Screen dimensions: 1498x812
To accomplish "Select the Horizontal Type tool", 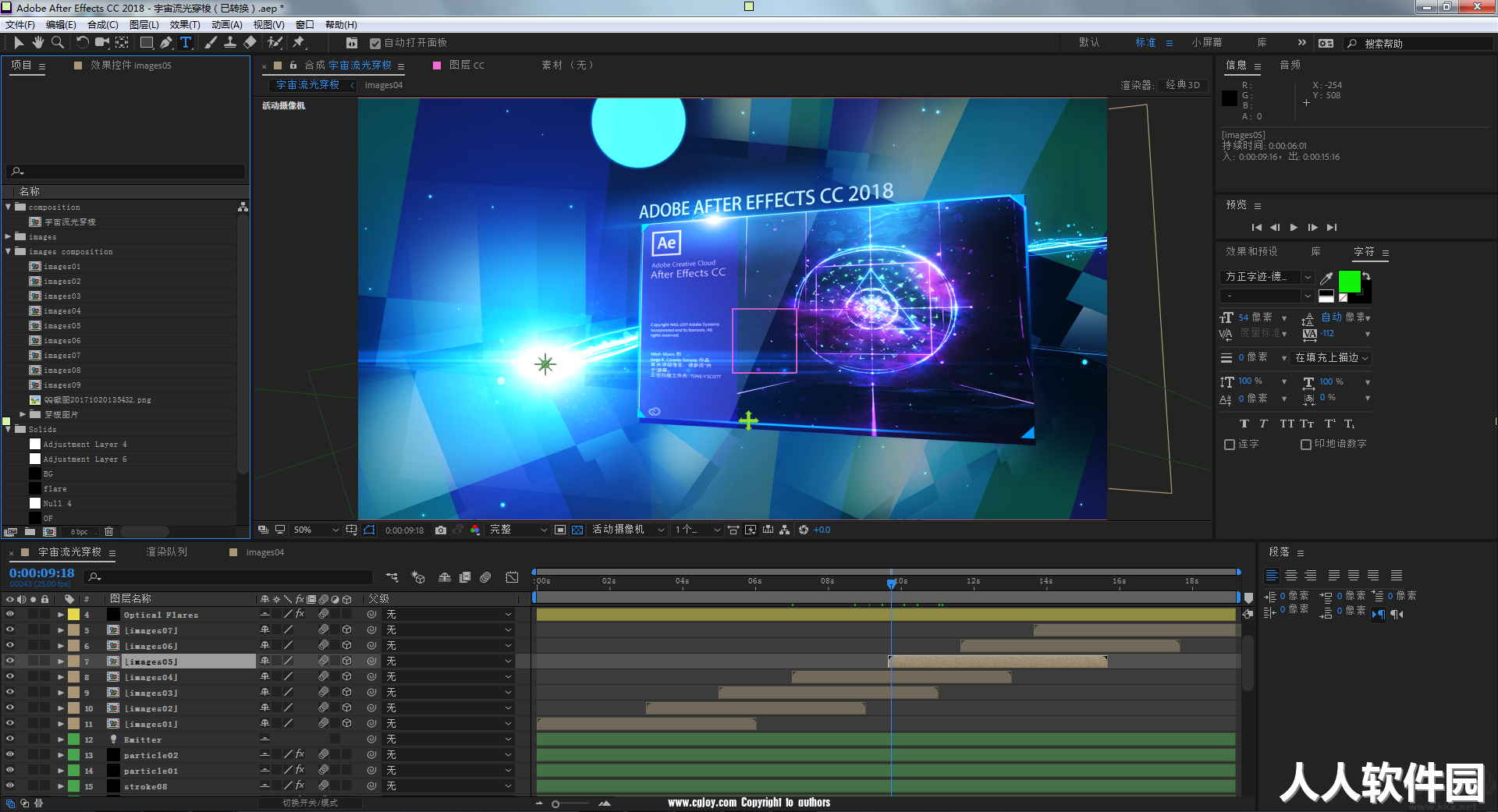I will [x=186, y=43].
